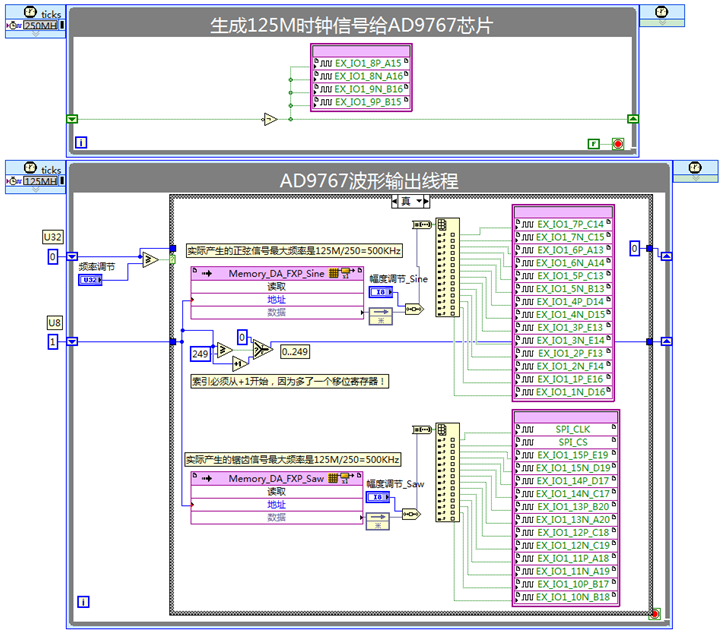This screenshot has width=722, height=635.
Task: Click the U8 constant 1 on bottom loop
Action: click(53, 342)
